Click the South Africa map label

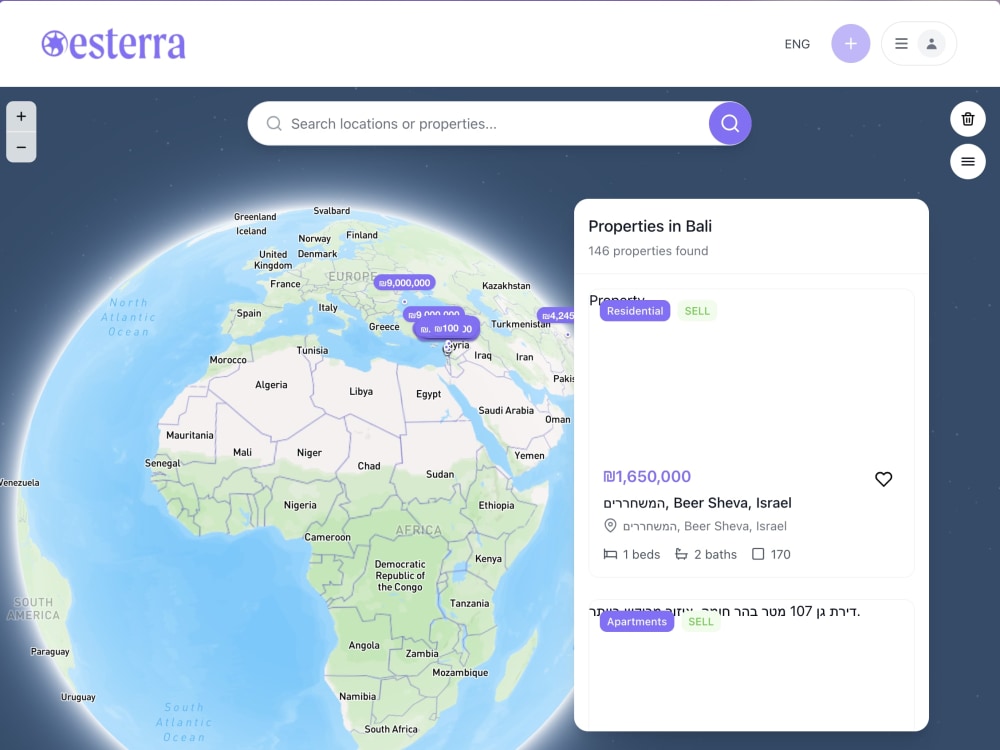391,729
